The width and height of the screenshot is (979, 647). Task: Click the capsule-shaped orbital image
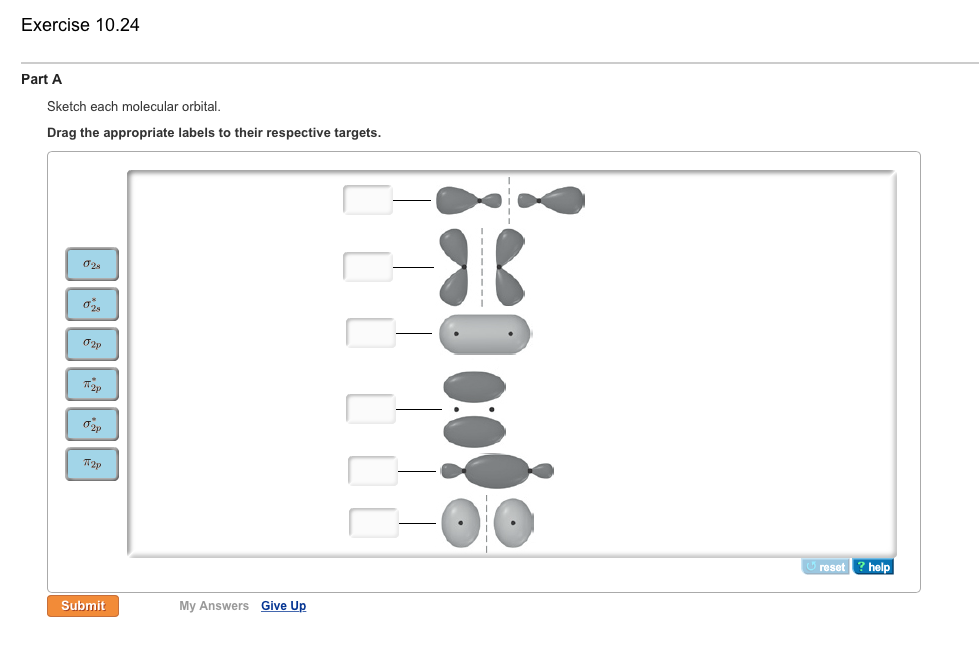pos(485,333)
